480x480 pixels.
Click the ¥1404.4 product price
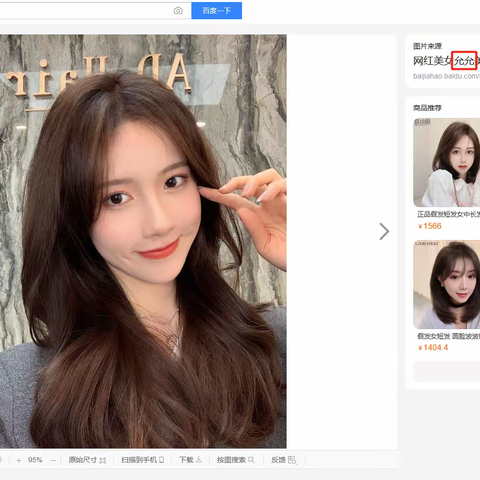pos(433,348)
